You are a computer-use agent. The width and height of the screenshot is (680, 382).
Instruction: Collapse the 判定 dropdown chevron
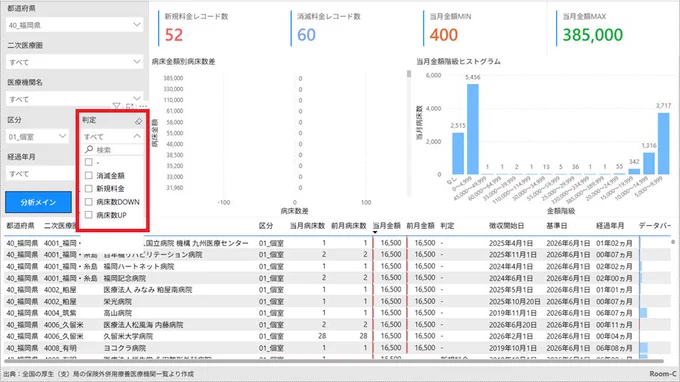pyautogui.click(x=137, y=136)
